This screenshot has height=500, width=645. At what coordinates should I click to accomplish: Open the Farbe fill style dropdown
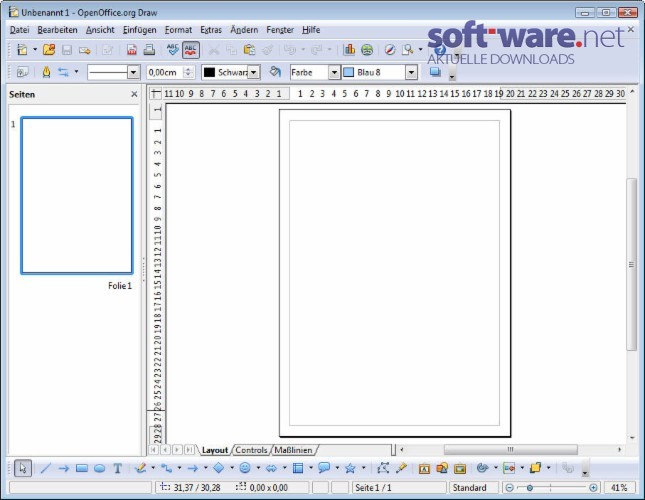[334, 72]
